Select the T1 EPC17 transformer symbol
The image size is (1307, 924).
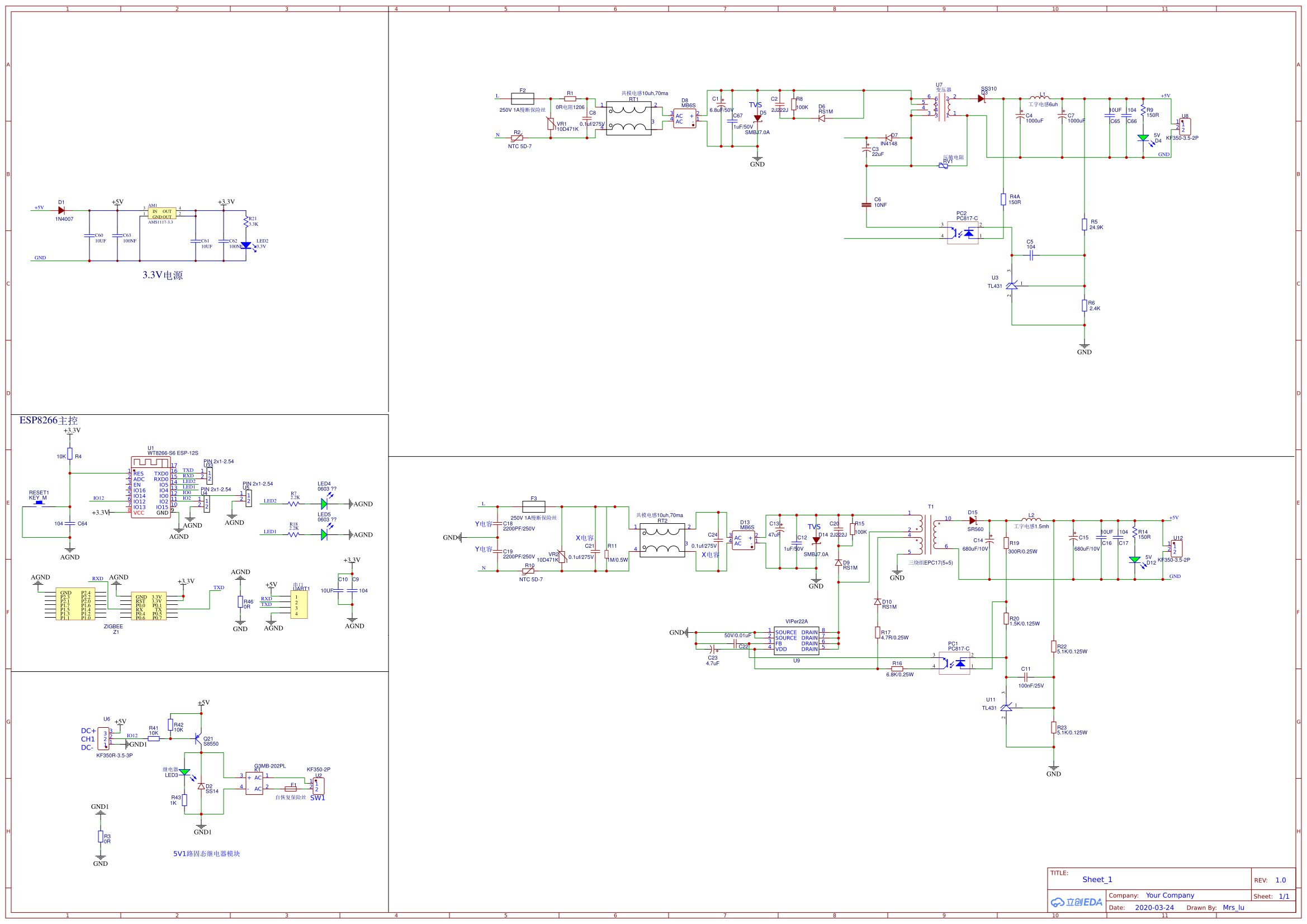(928, 534)
